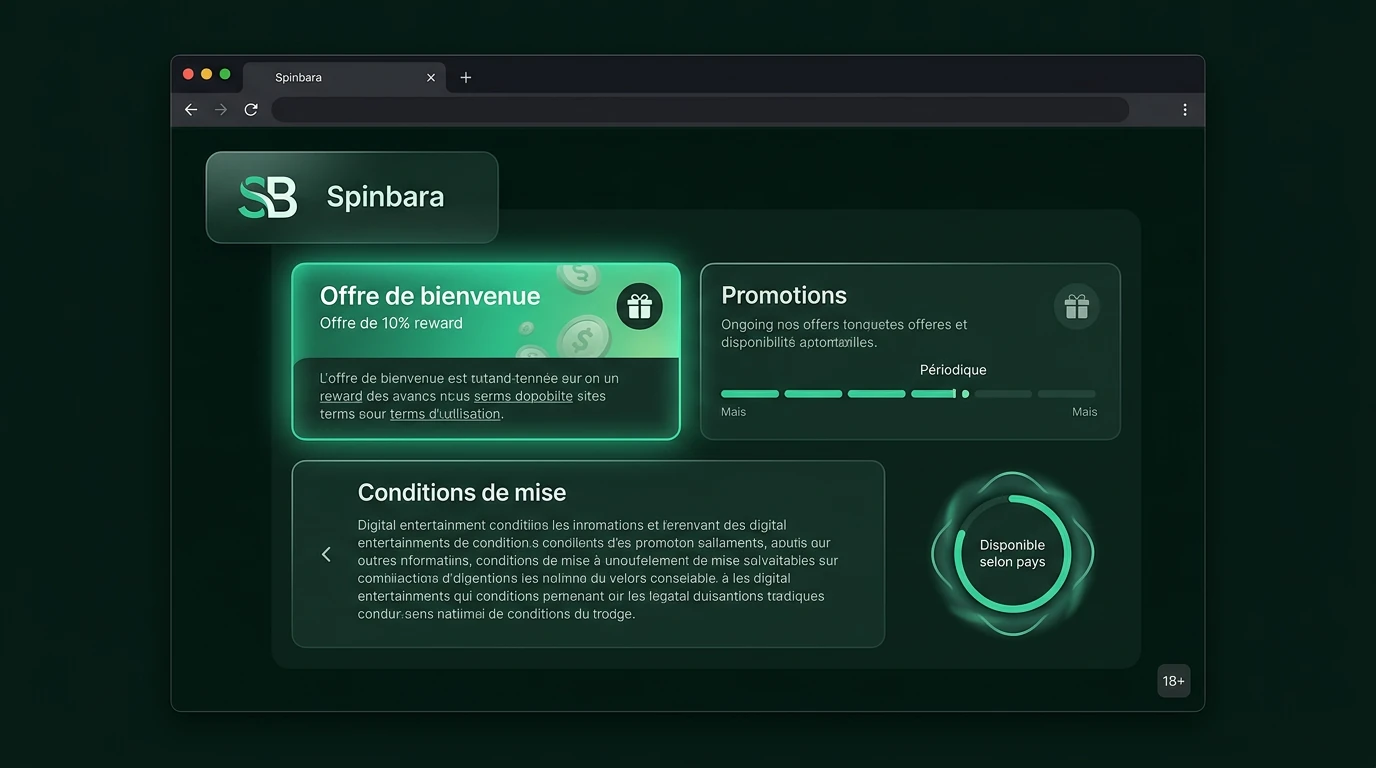This screenshot has width=1376, height=768.
Task: Click the 18+ badge
Action: point(1174,681)
